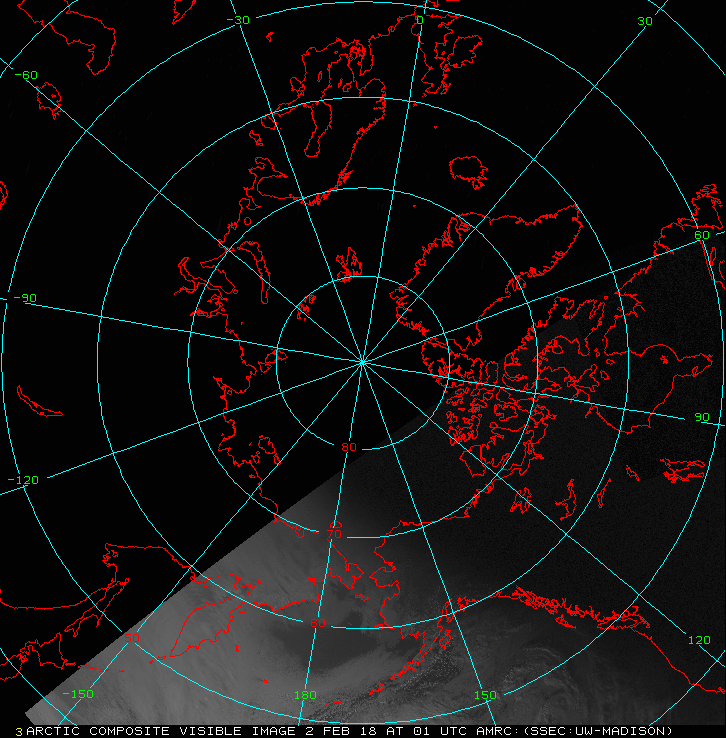The height and width of the screenshot is (738, 726).
Task: Click the 'ARCTIC COMPOSITE VISIBLE IMAGE' caption text
Action: [x=161, y=731]
